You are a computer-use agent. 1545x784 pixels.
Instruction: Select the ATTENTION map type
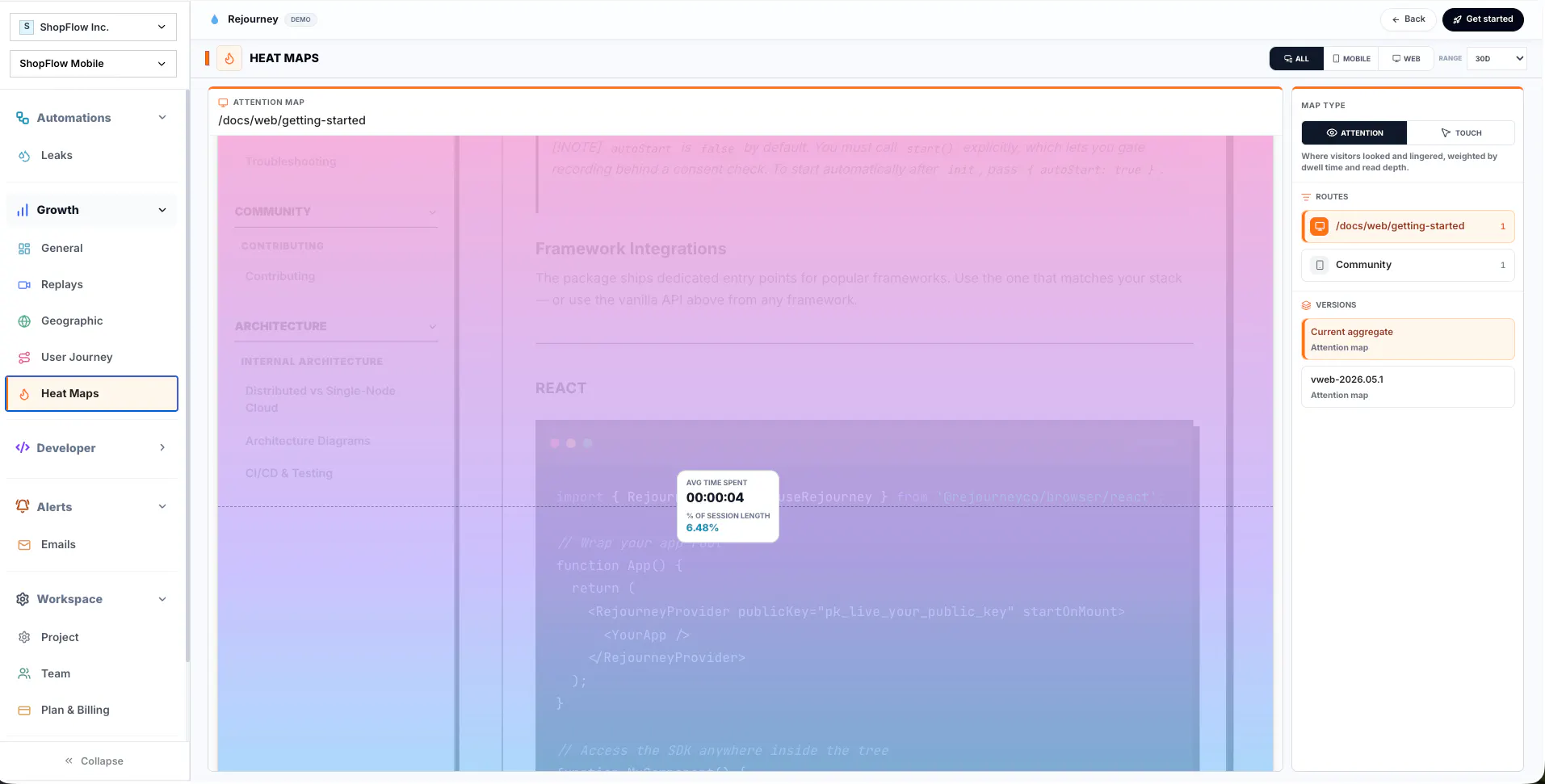click(x=1354, y=133)
